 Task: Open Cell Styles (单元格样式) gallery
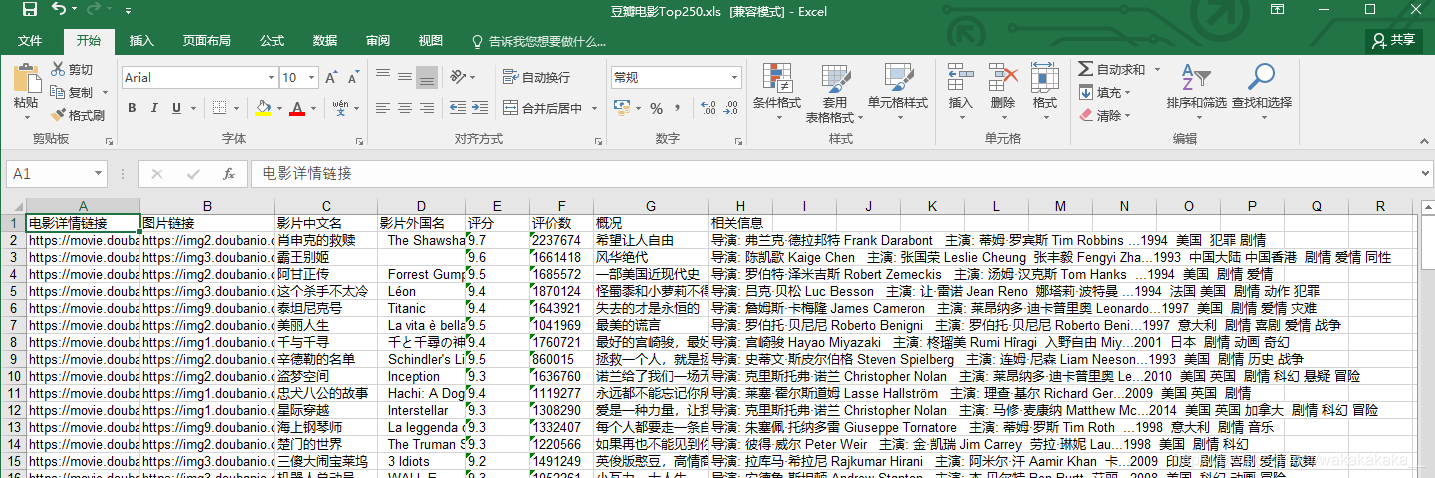pos(898,92)
